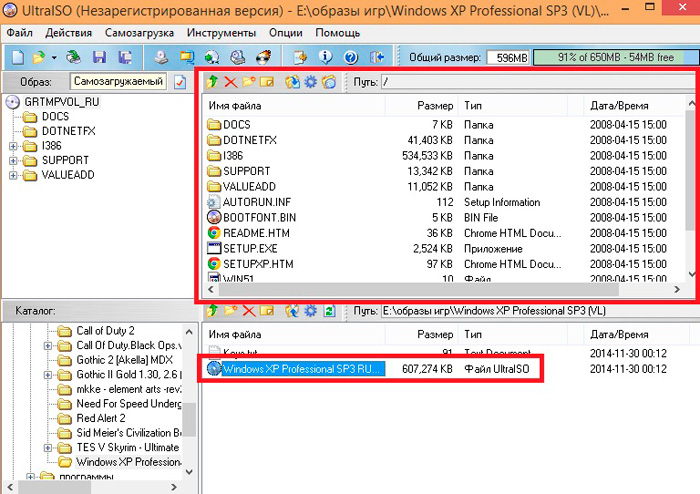Select README.HTM in image file list
Viewport: 700px width, 494px height.
(256, 233)
